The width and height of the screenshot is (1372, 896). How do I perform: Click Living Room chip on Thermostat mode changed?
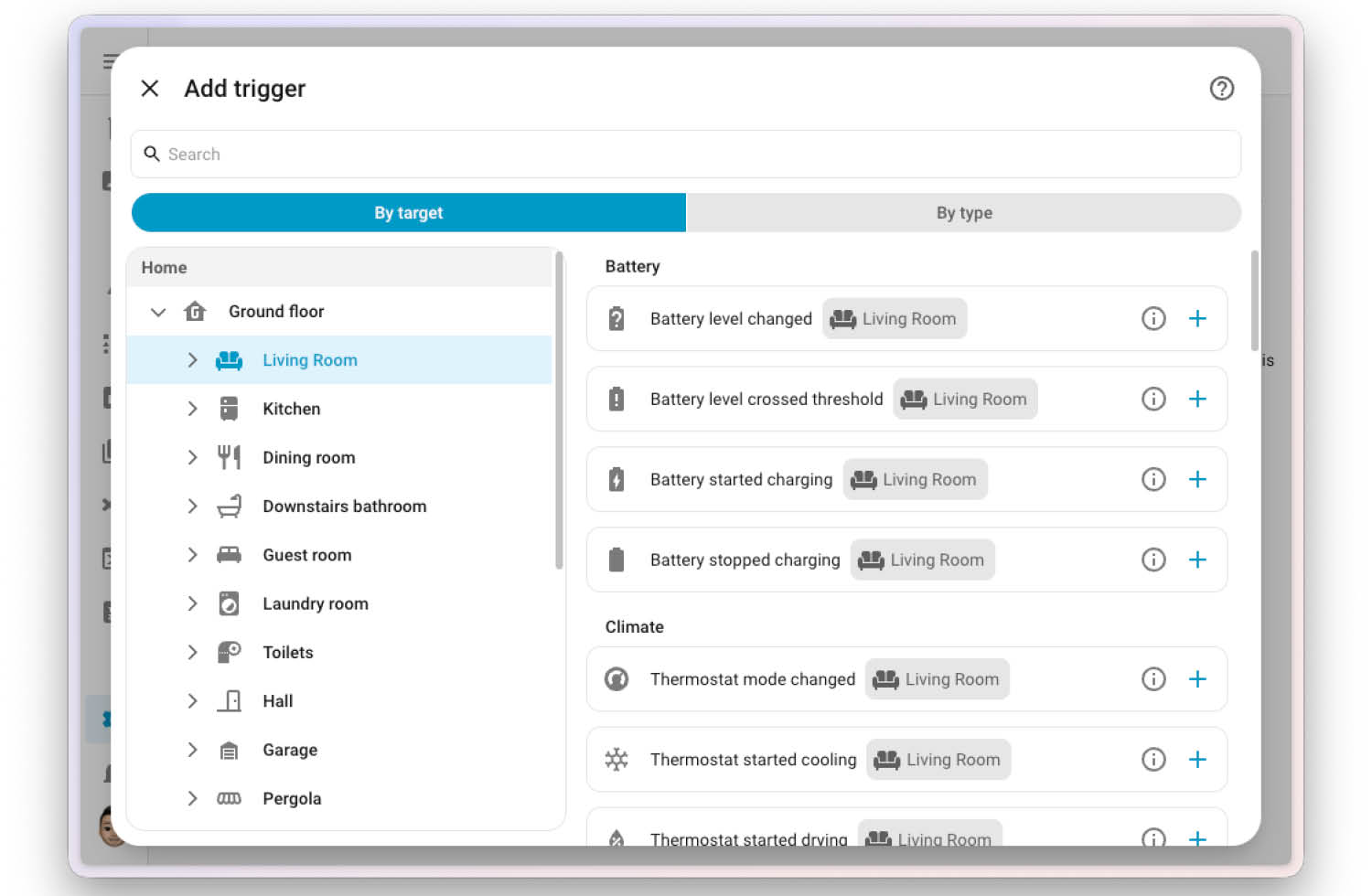938,679
